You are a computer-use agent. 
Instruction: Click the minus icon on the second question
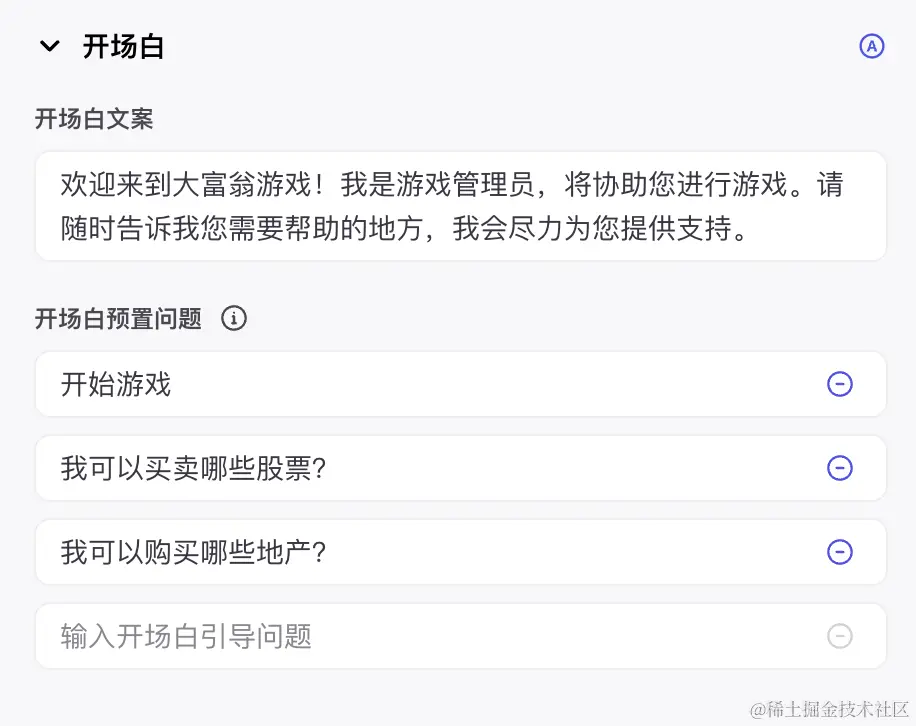[840, 468]
